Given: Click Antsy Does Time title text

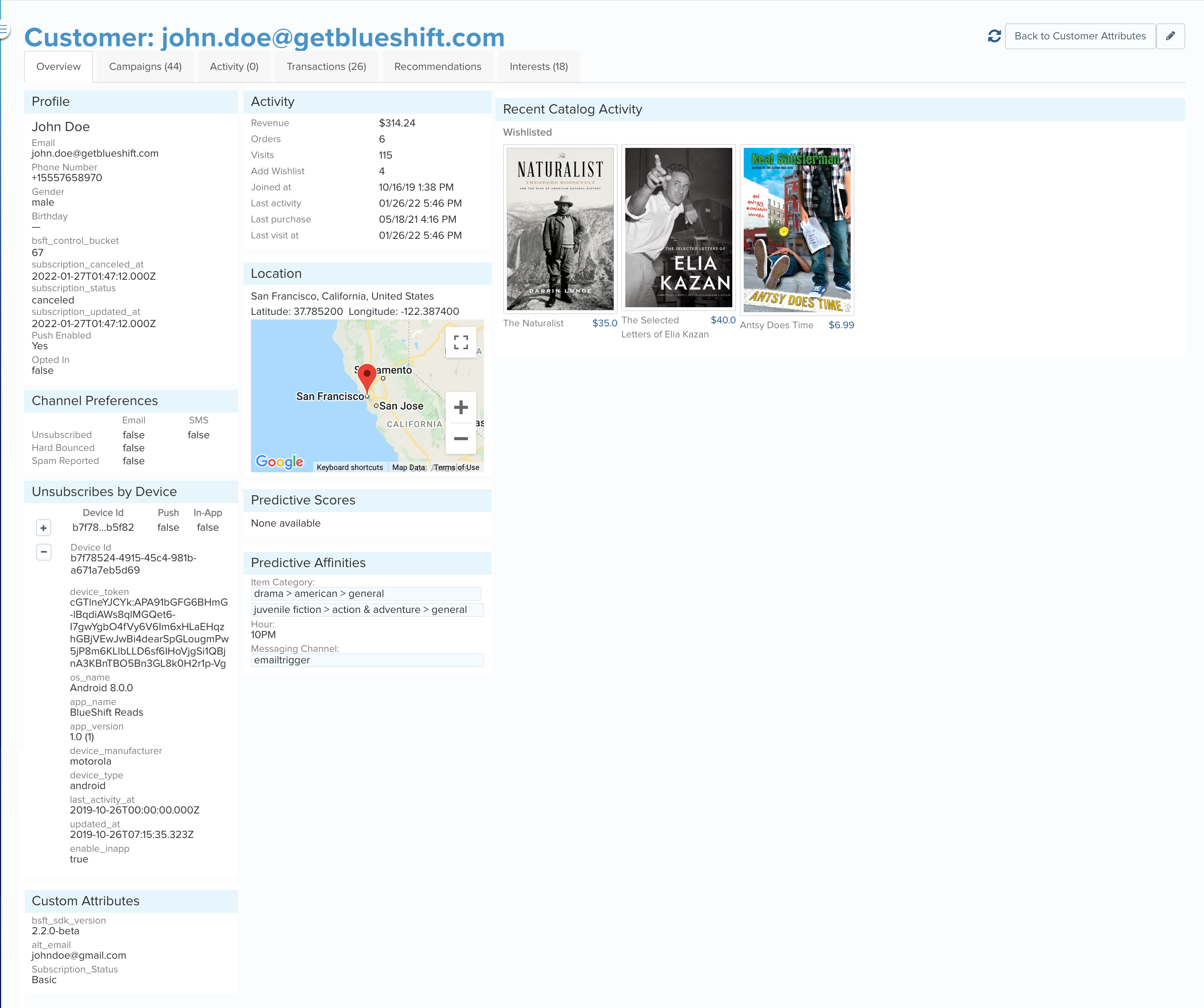Looking at the screenshot, I should (x=776, y=325).
